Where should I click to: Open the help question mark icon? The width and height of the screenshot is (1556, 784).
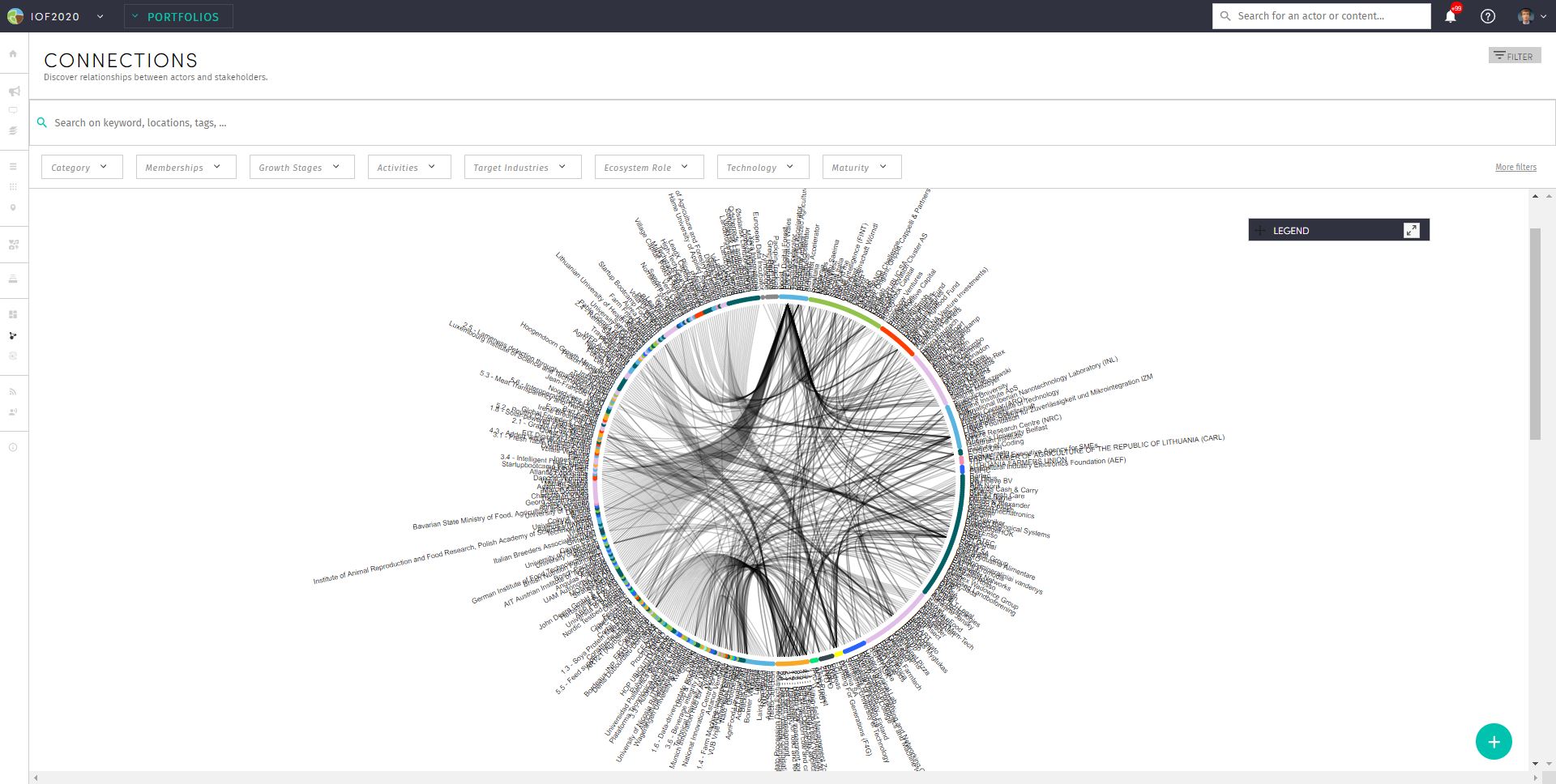click(x=1488, y=16)
